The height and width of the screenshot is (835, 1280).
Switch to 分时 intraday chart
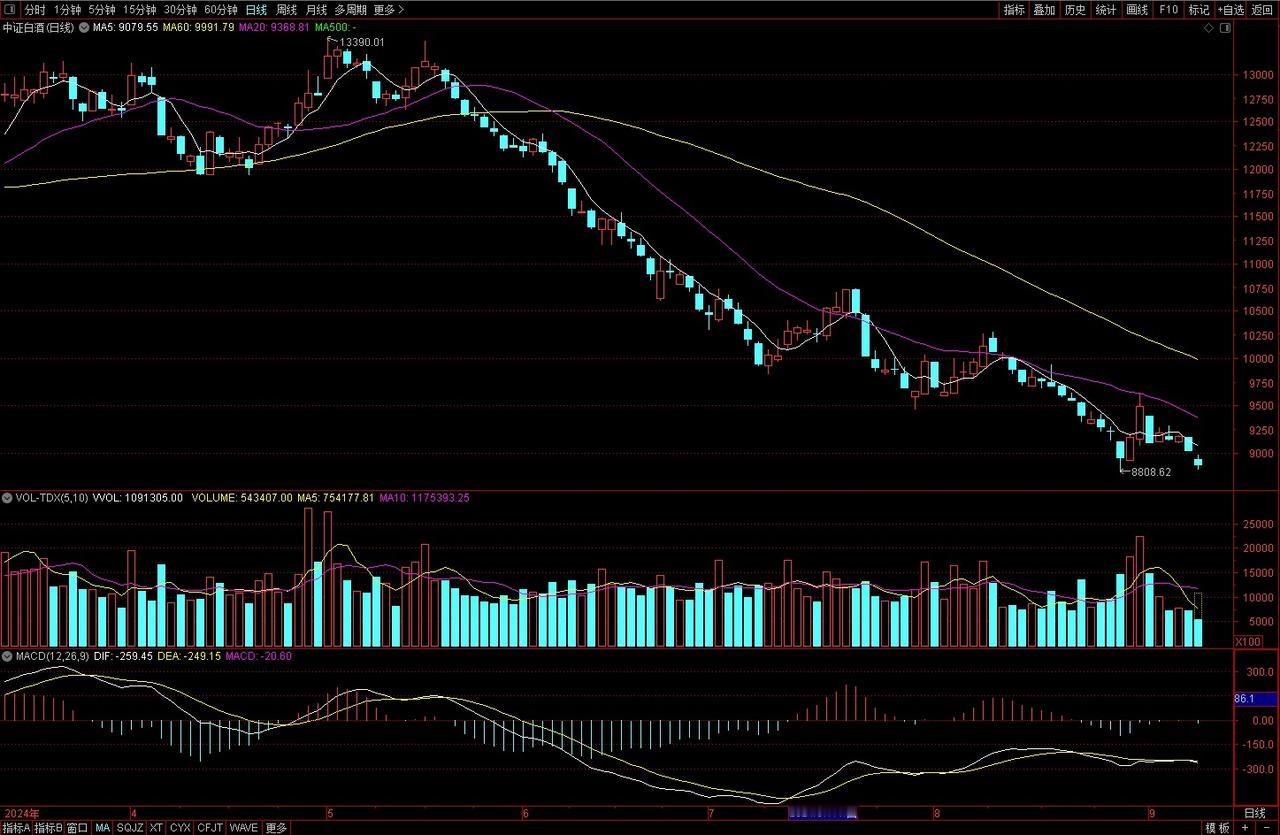click(36, 9)
